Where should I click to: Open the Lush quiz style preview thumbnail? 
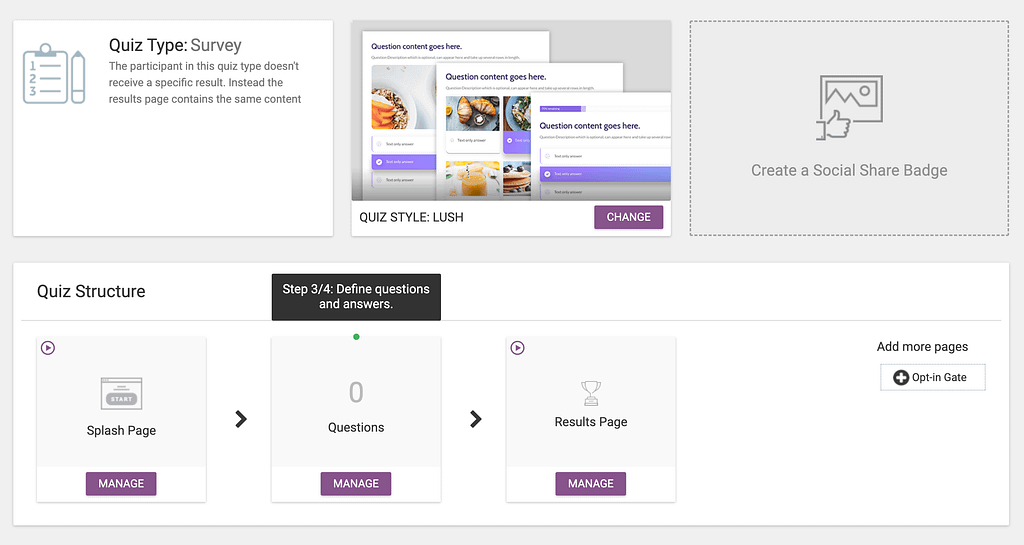click(510, 112)
